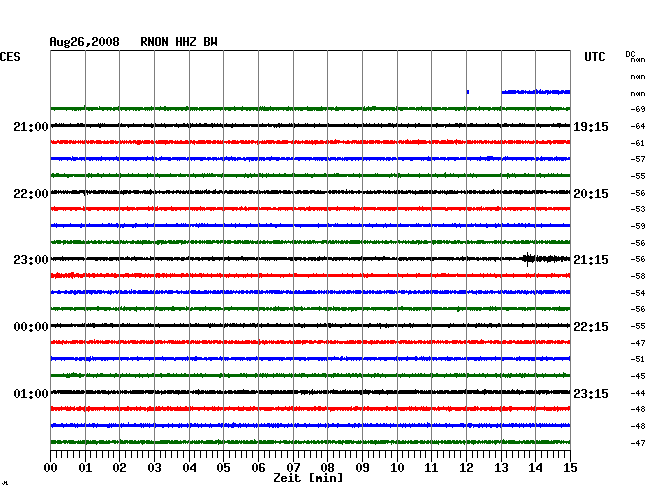Click the black trace on the 23:15 row
The image size is (650, 494).
[310, 392]
